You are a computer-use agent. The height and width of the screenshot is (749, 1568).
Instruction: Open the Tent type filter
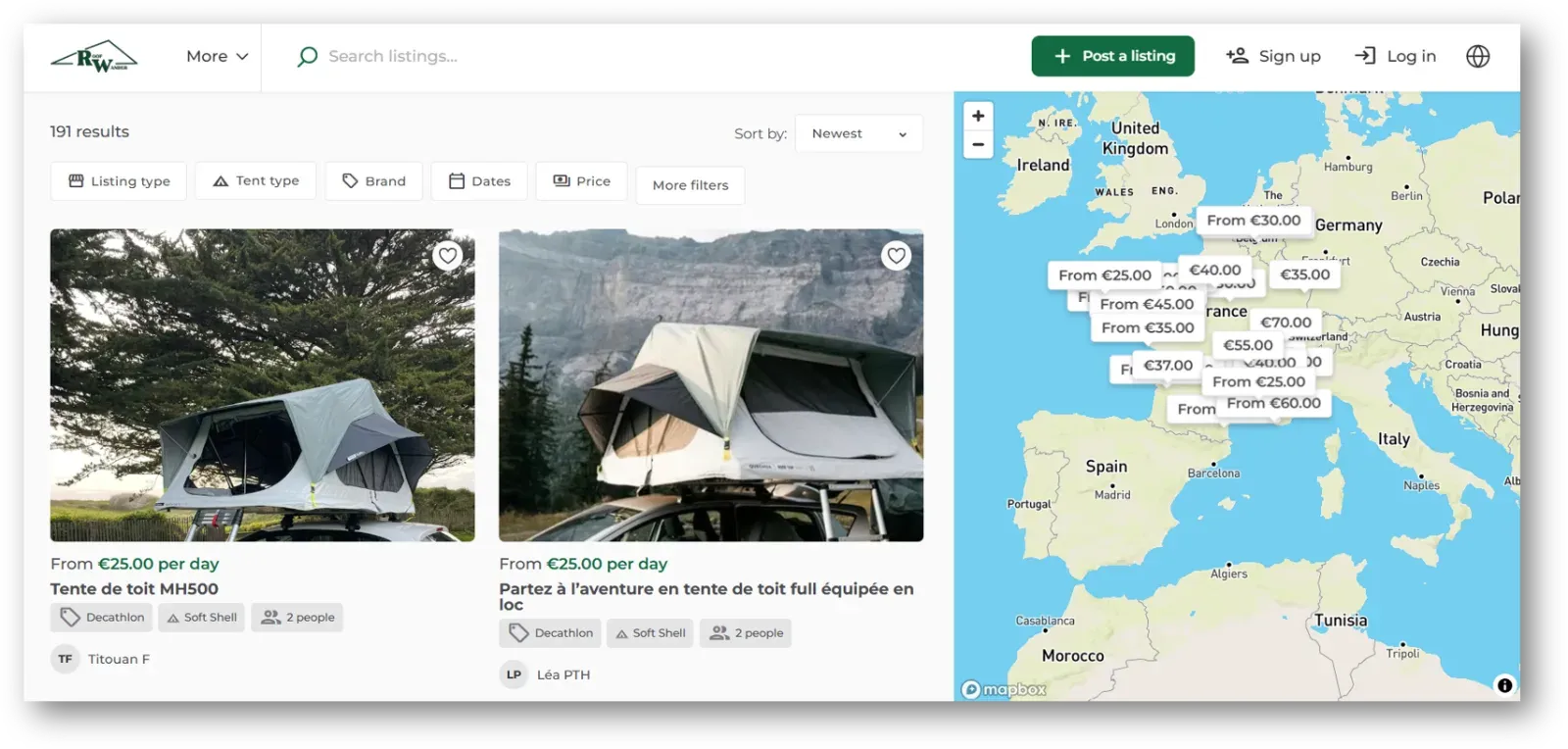point(256,181)
